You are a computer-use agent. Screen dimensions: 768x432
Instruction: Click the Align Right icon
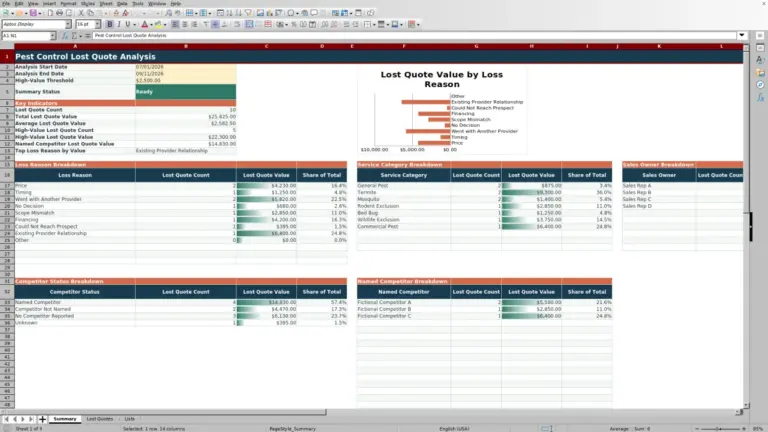[x=194, y=24]
